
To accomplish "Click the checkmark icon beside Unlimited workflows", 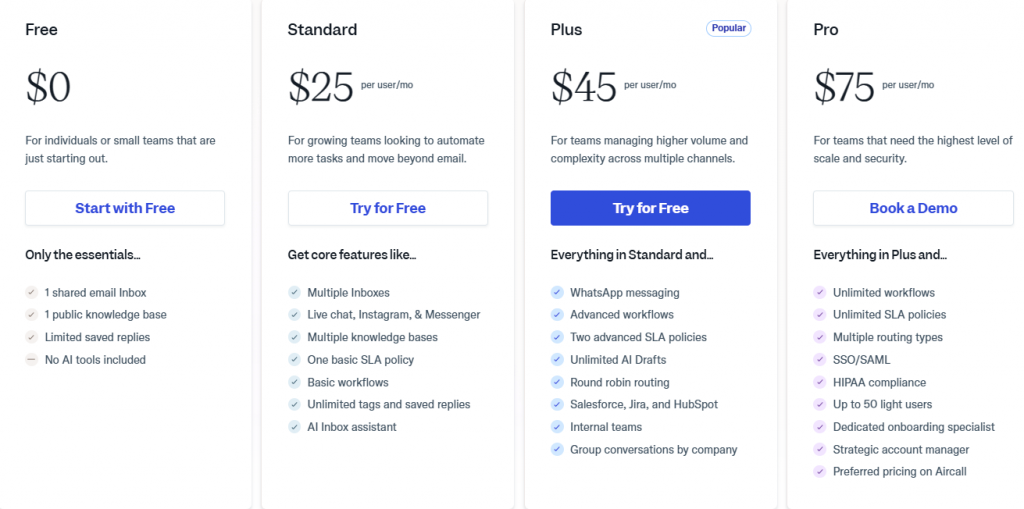I will pyautogui.click(x=820, y=293).
